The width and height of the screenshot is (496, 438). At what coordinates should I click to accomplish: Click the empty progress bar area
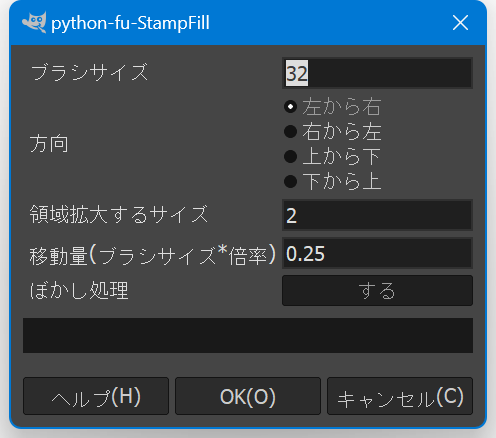(248, 335)
